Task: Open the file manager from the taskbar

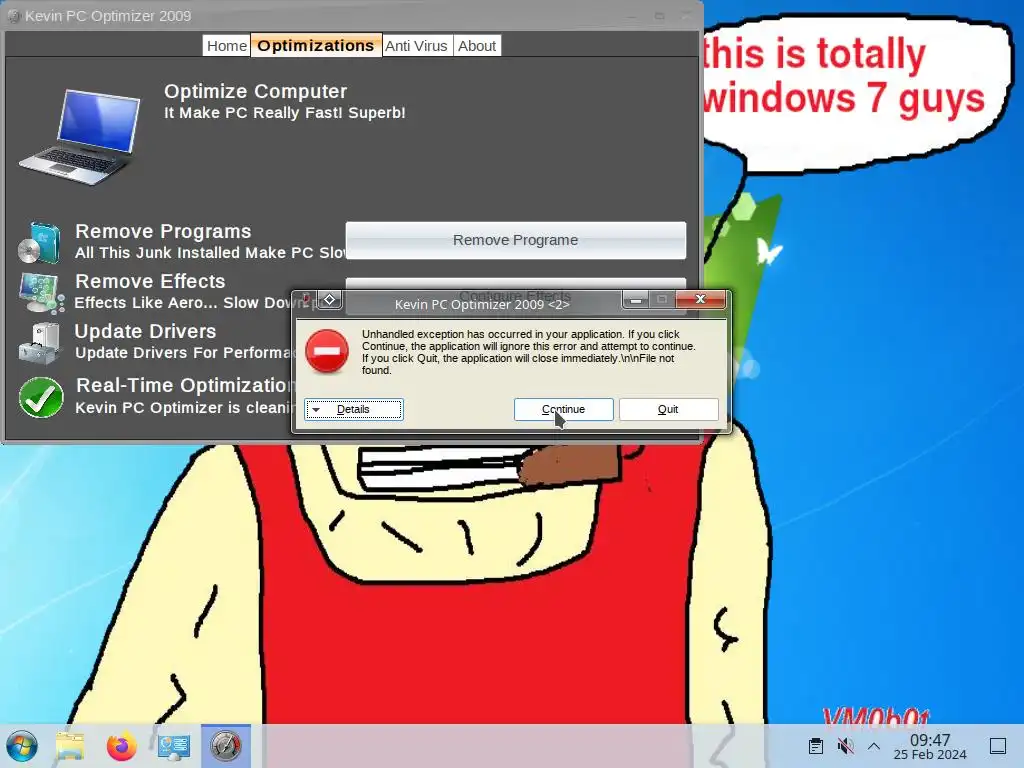Action: pos(70,746)
